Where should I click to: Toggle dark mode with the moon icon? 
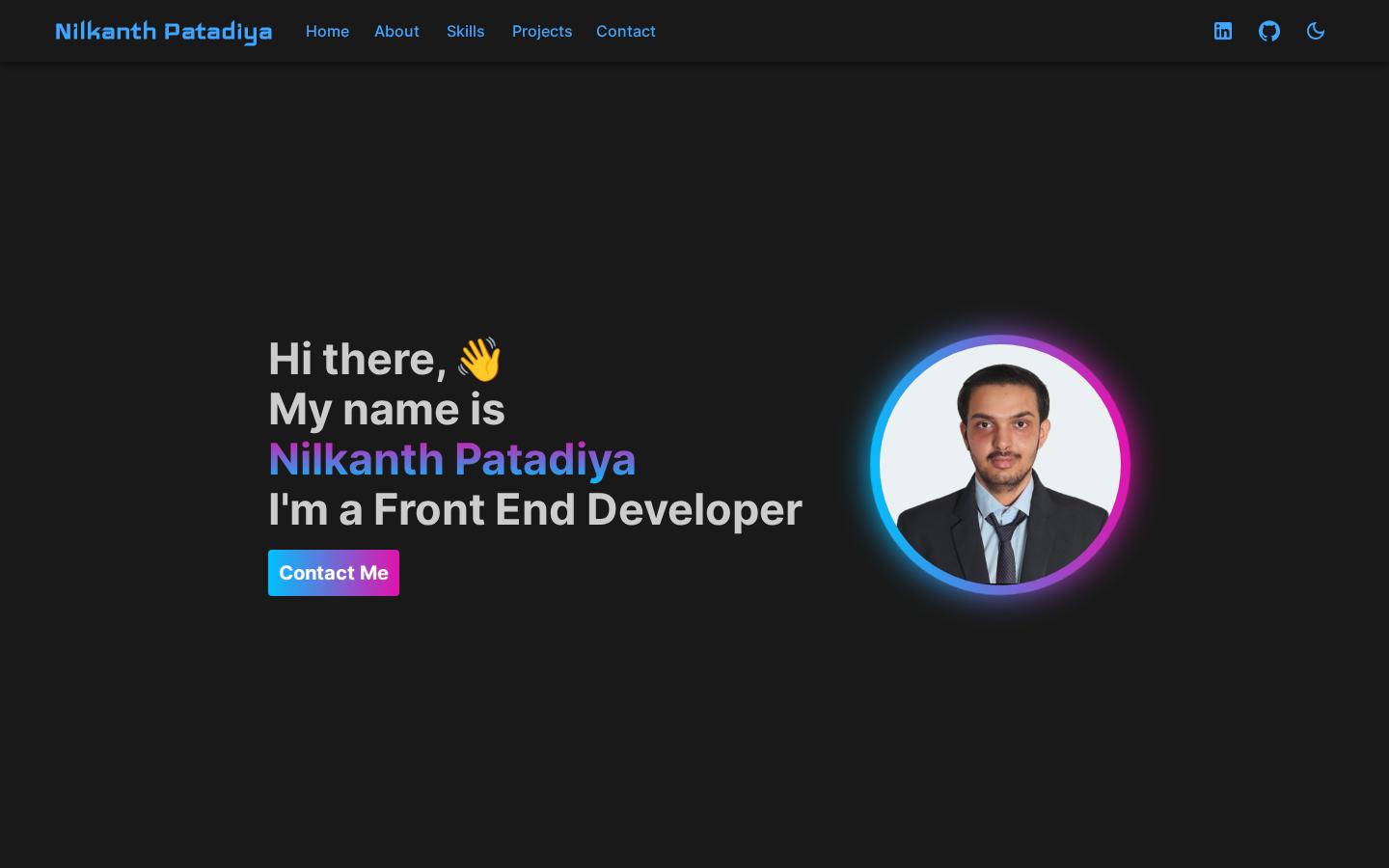coord(1316,31)
